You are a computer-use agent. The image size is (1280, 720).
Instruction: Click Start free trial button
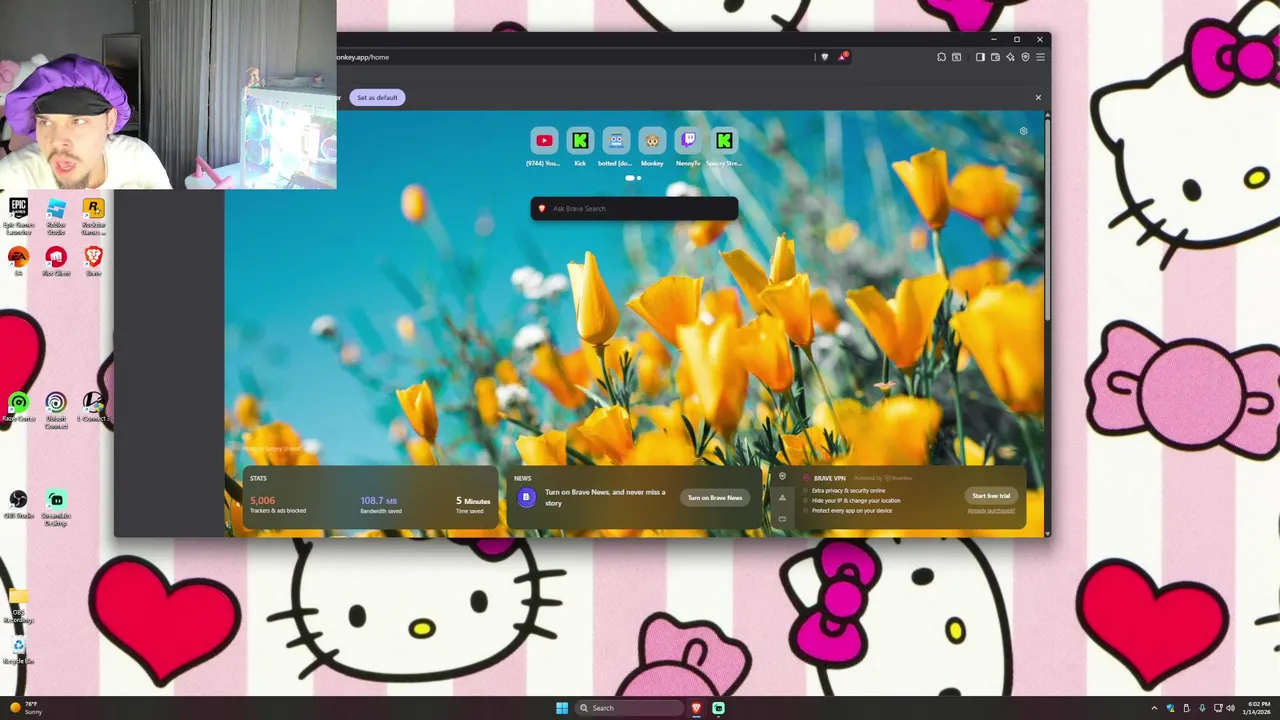pos(991,496)
